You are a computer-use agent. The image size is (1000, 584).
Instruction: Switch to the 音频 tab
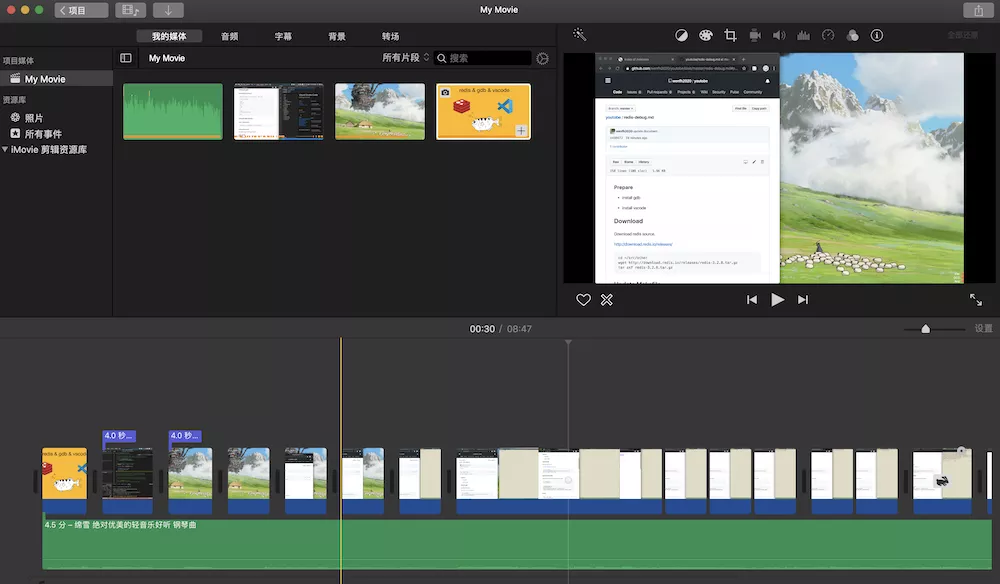point(229,36)
